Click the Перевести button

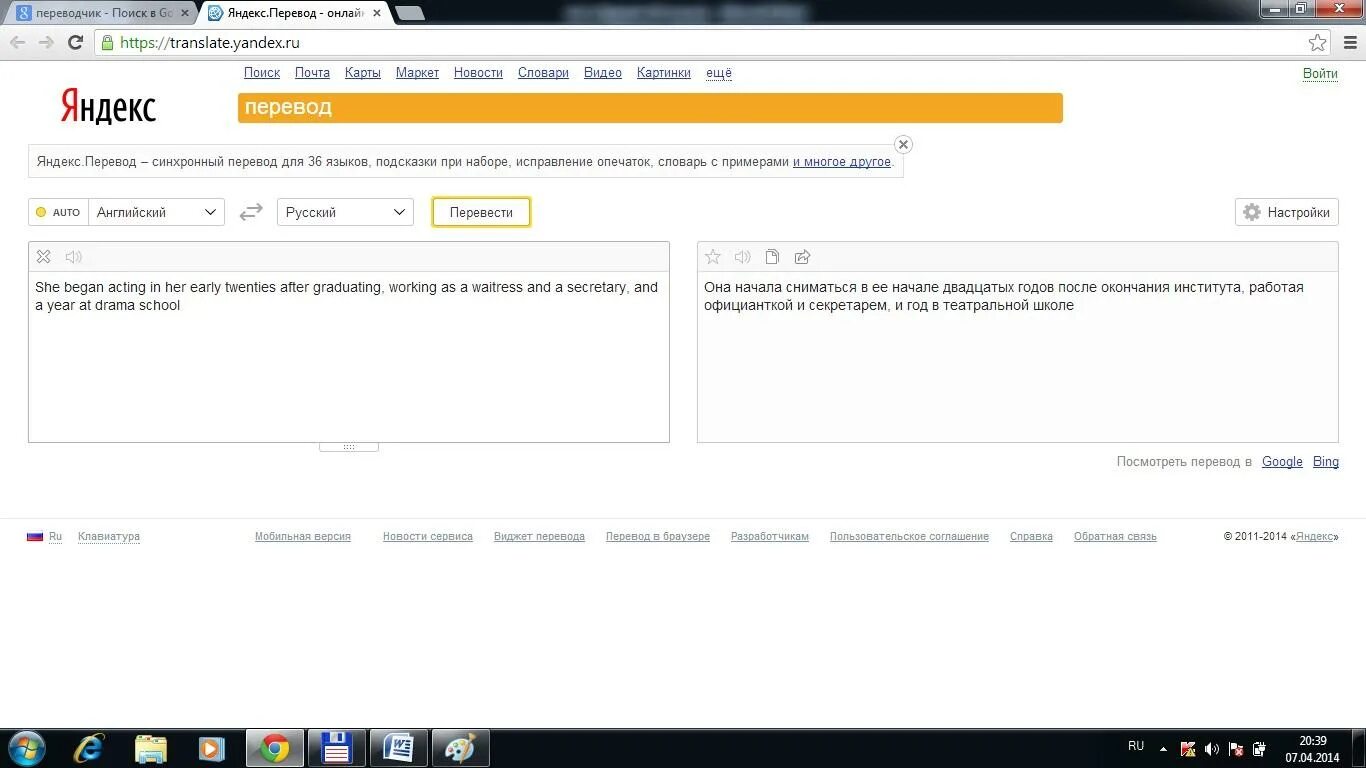click(481, 212)
